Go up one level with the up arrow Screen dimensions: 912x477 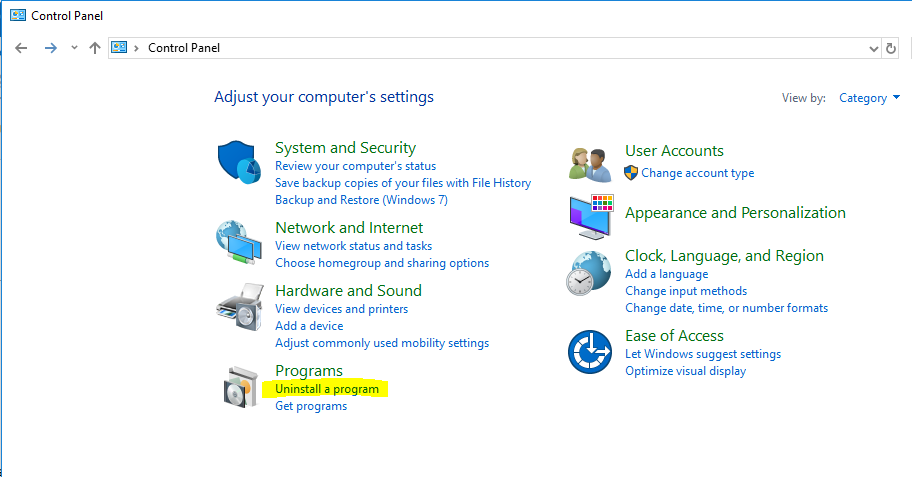[95, 48]
